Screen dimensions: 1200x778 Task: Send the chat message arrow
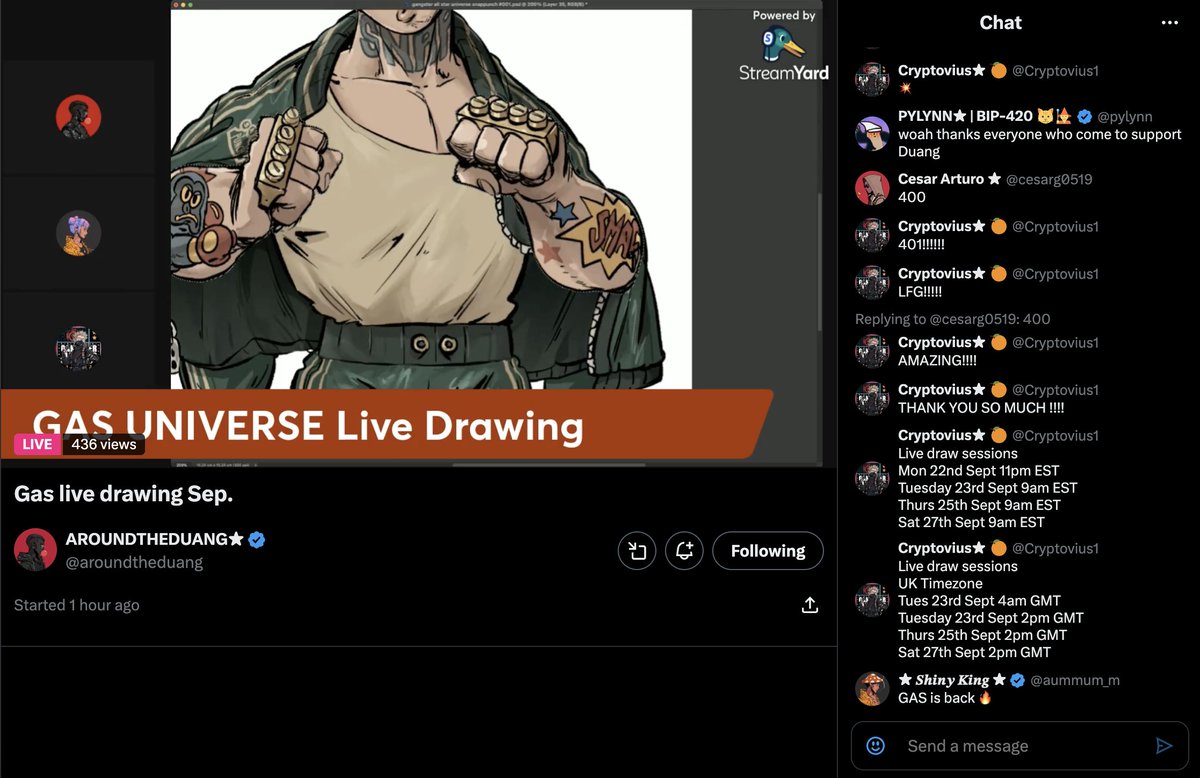coord(1163,746)
